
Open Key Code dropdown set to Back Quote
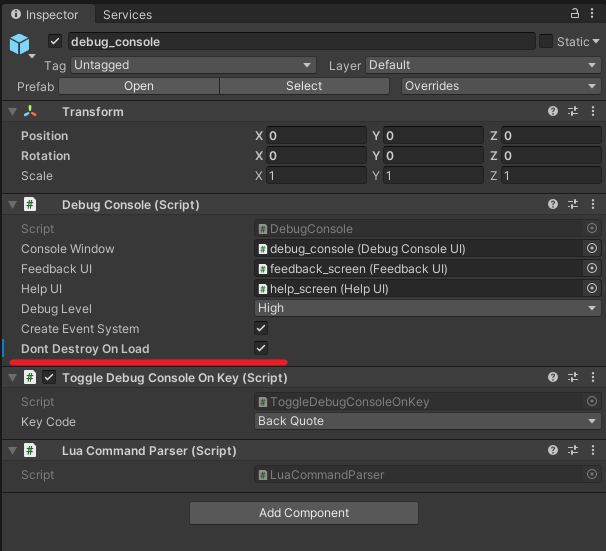point(428,421)
